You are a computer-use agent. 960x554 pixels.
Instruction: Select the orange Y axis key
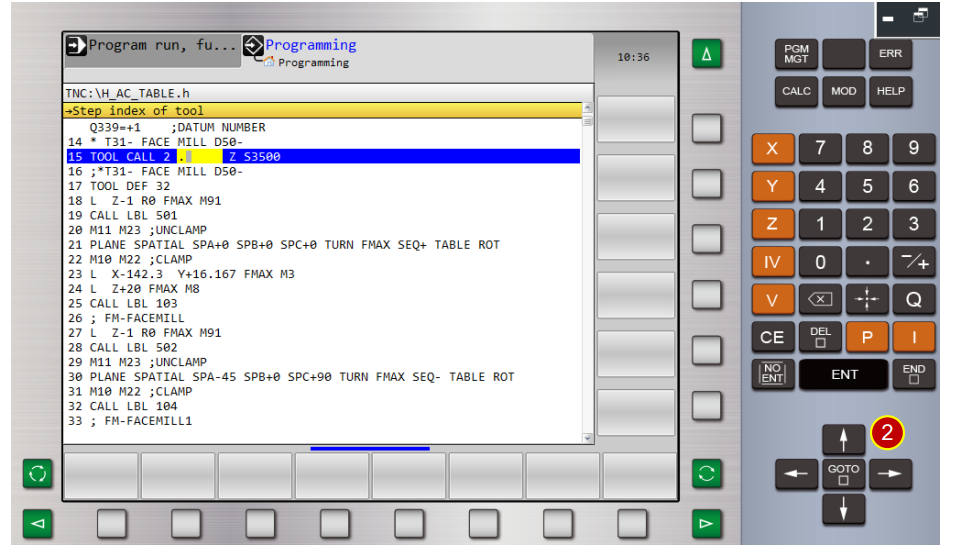[x=773, y=186]
